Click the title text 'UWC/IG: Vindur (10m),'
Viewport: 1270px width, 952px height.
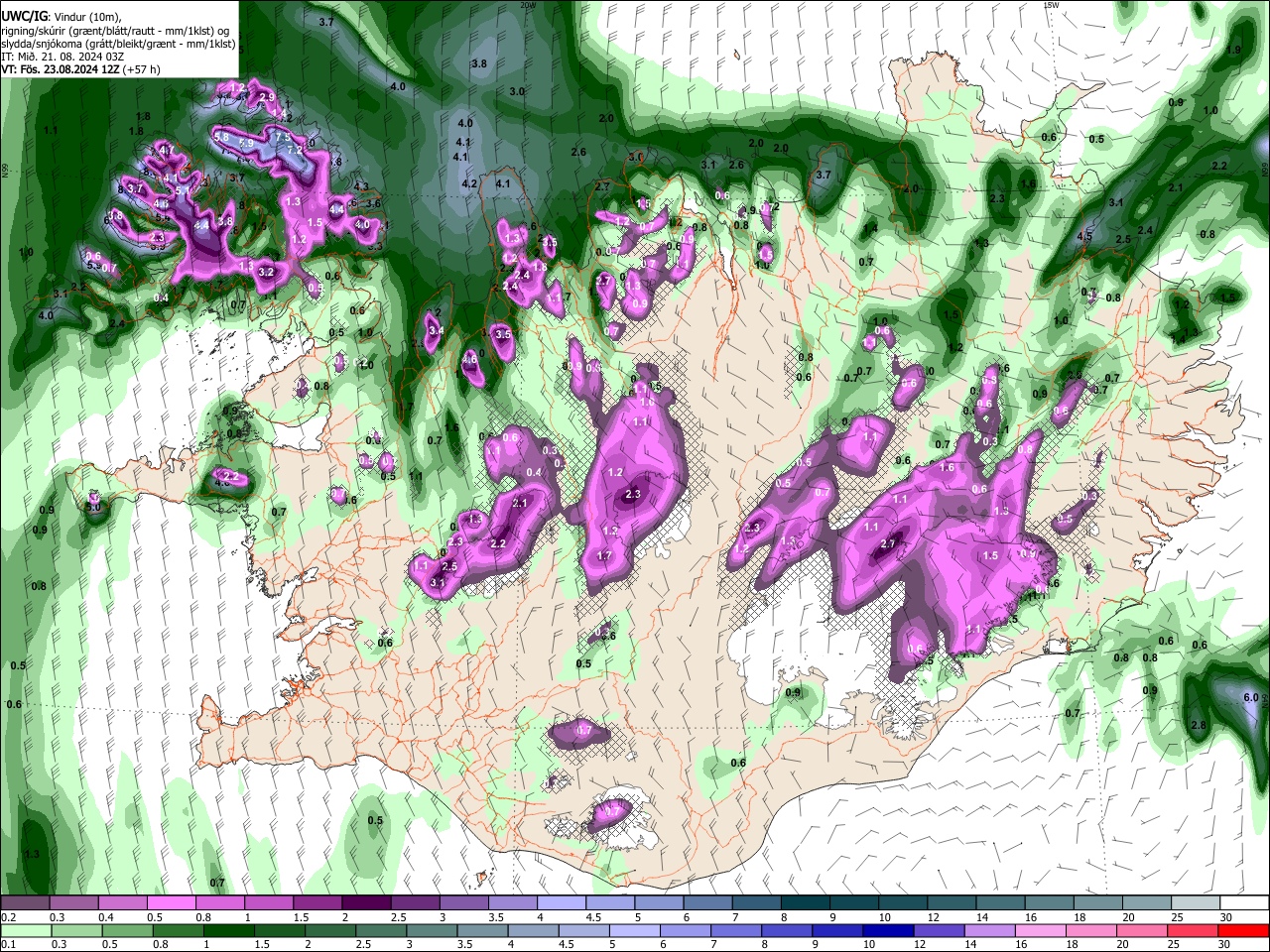click(61, 17)
